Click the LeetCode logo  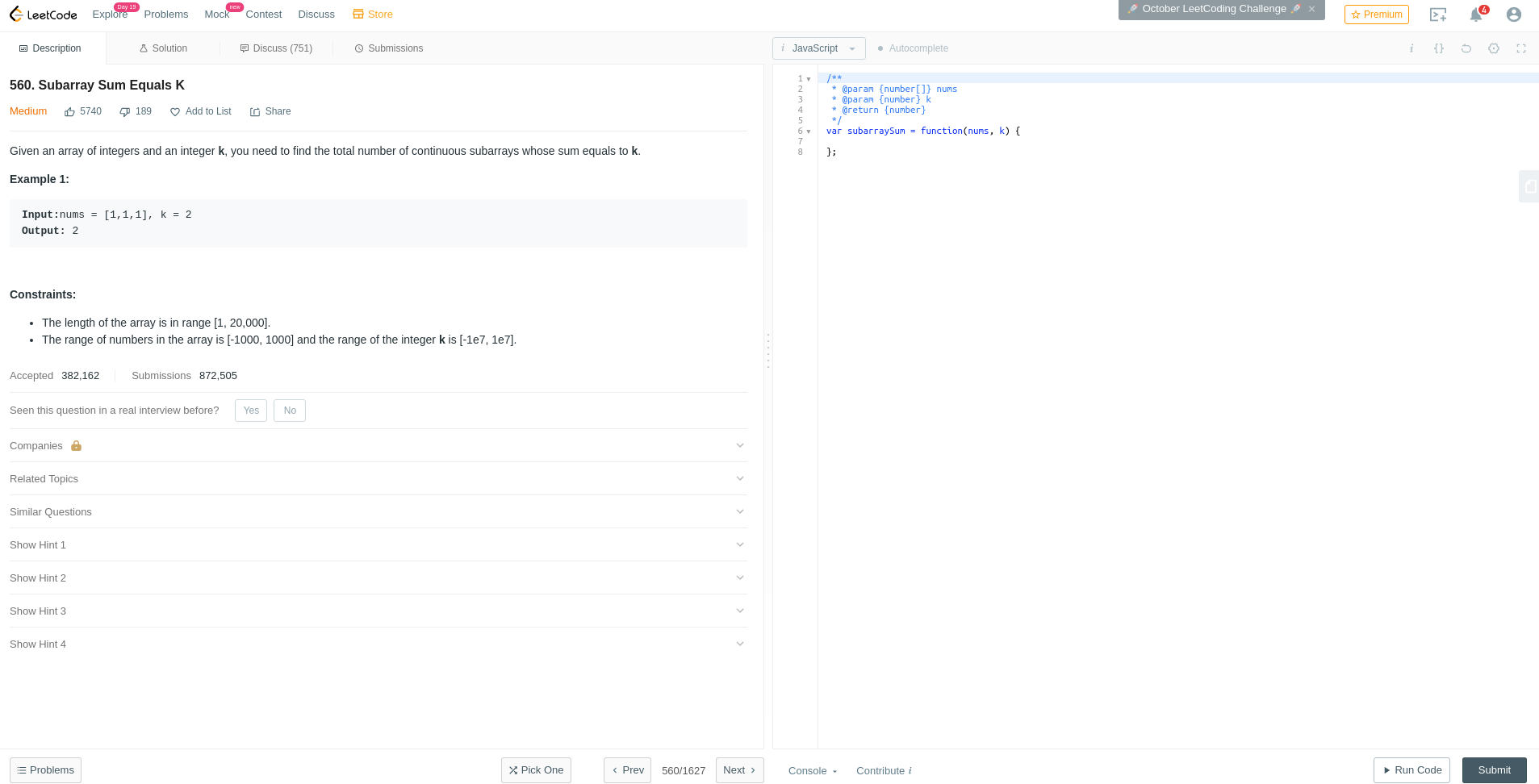[x=44, y=15]
